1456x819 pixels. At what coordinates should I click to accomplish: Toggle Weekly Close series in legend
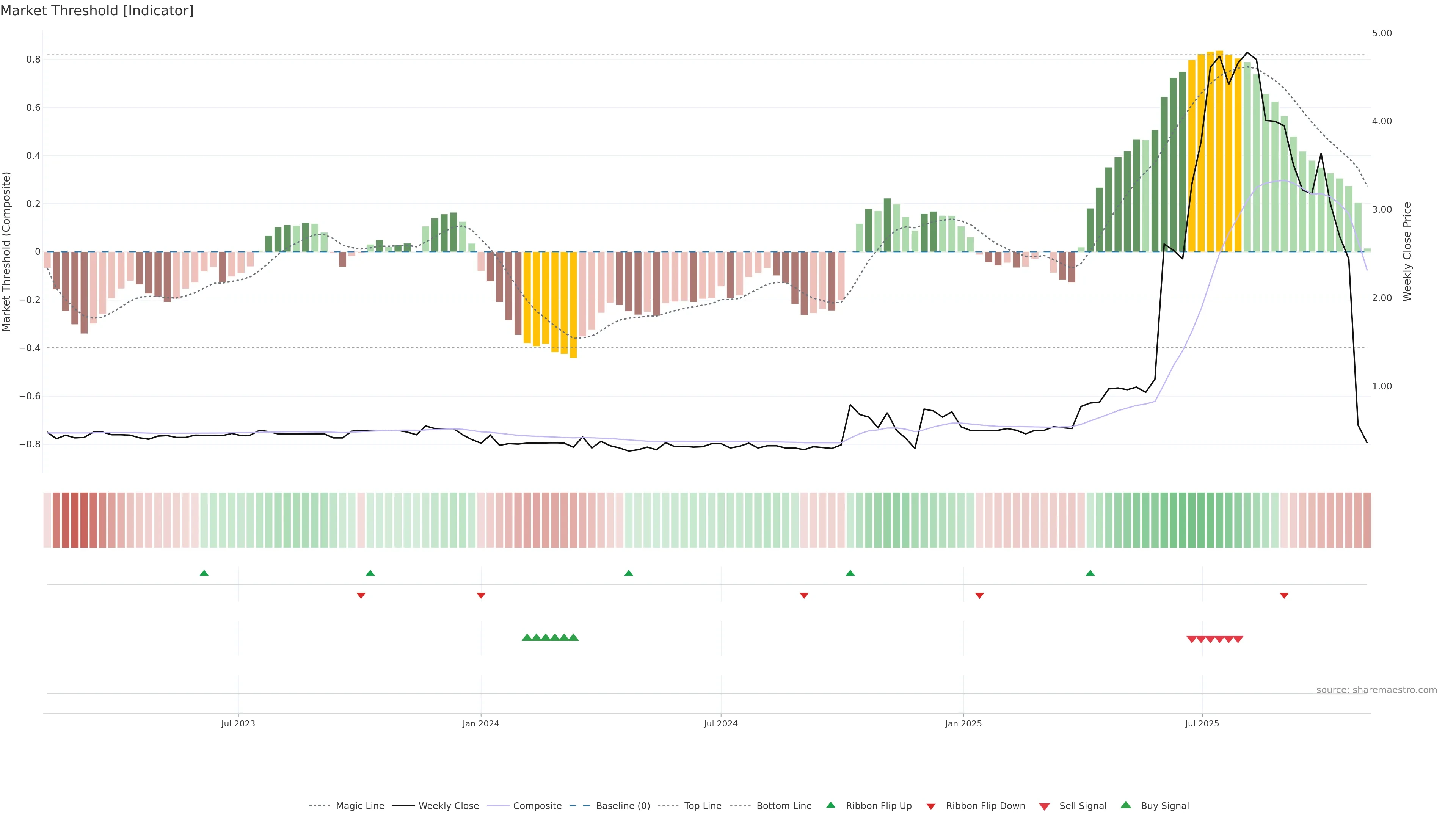448,806
